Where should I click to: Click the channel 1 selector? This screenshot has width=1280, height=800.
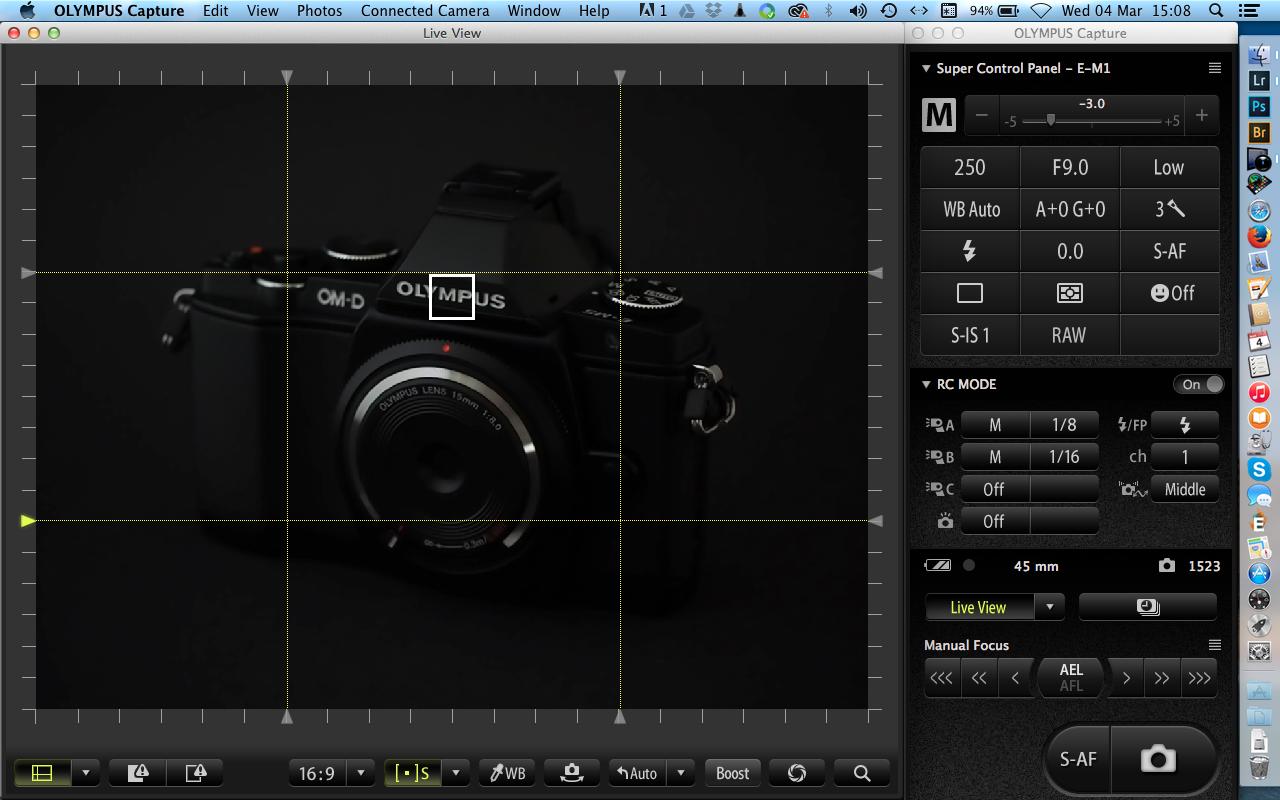coord(1185,457)
